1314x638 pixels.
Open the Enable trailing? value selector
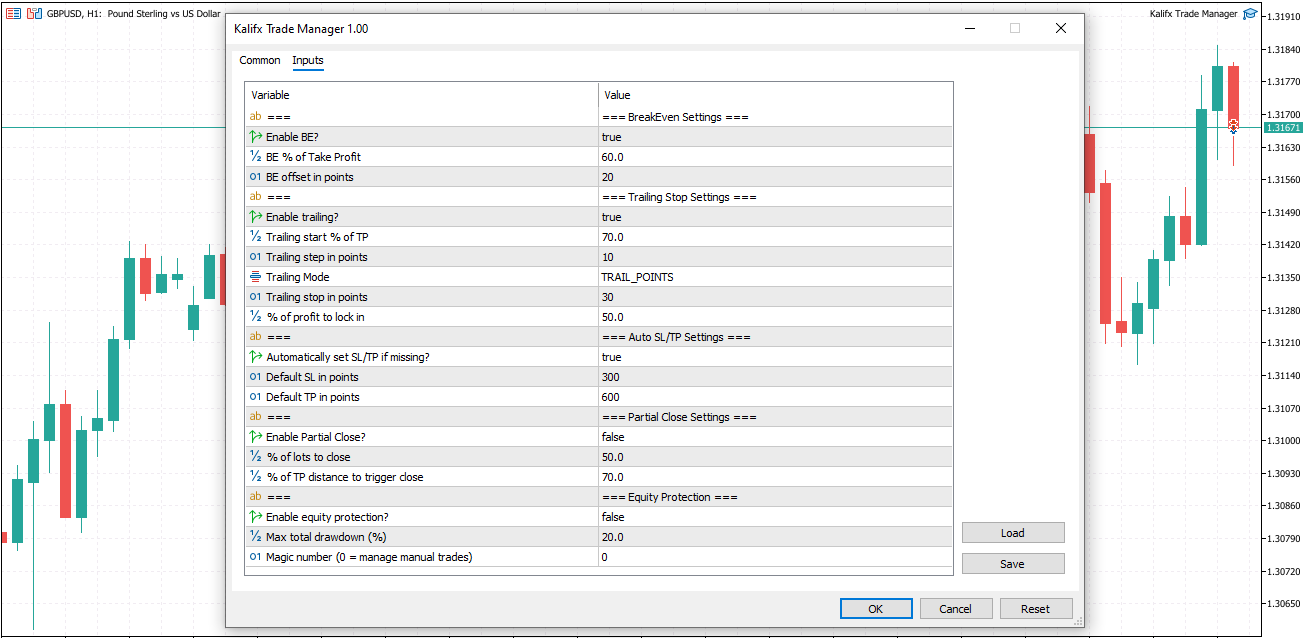(x=700, y=217)
